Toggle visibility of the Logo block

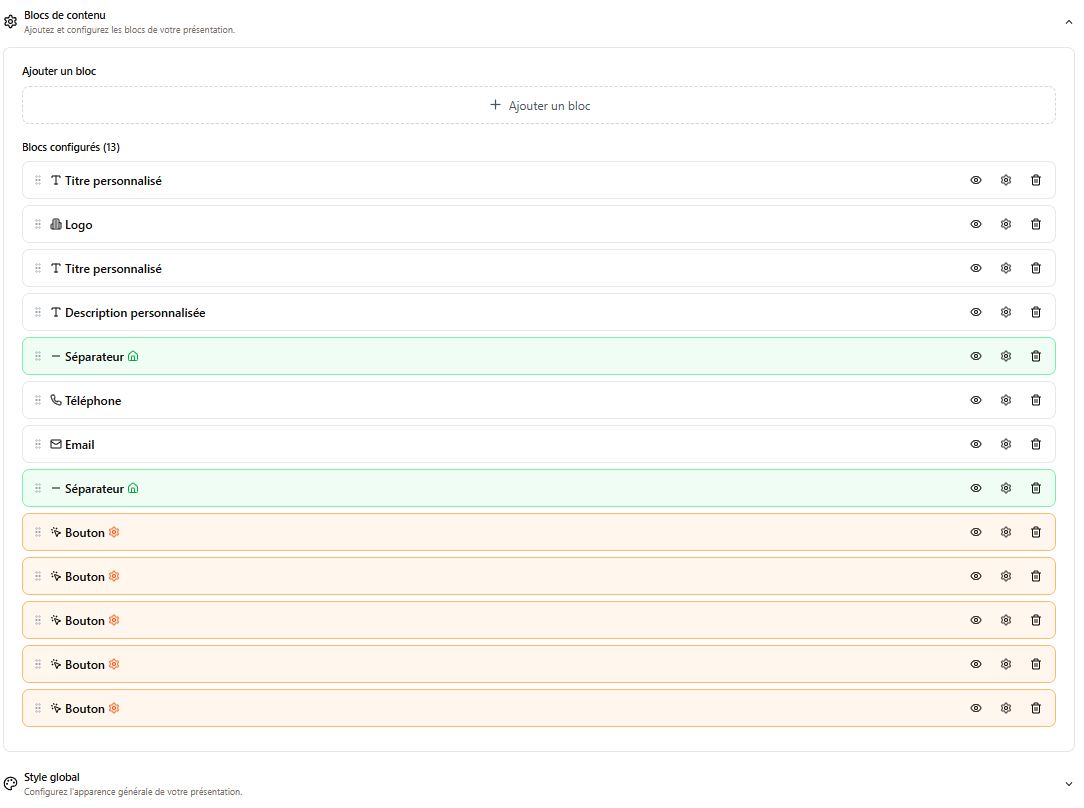[x=976, y=224]
